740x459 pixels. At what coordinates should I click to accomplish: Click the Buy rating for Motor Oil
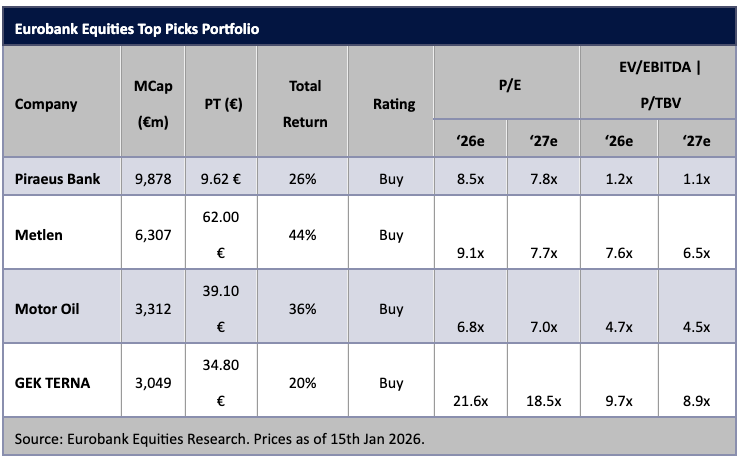click(x=391, y=308)
